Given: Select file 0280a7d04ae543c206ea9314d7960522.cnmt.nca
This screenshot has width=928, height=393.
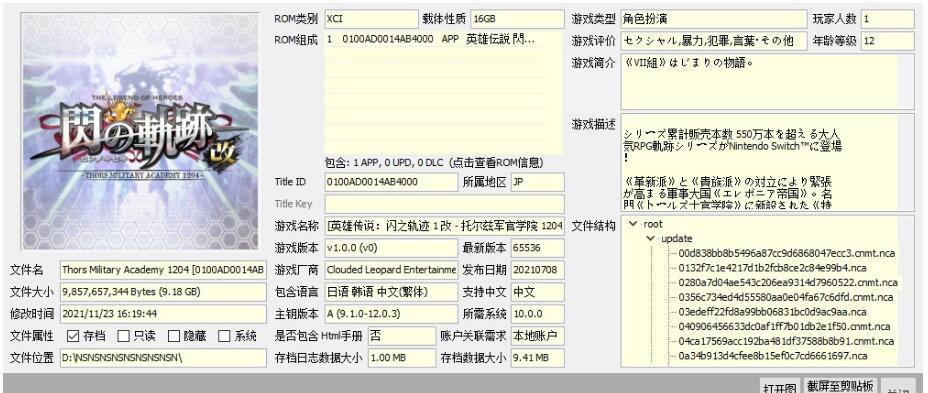Looking at the screenshot, I should click(788, 282).
